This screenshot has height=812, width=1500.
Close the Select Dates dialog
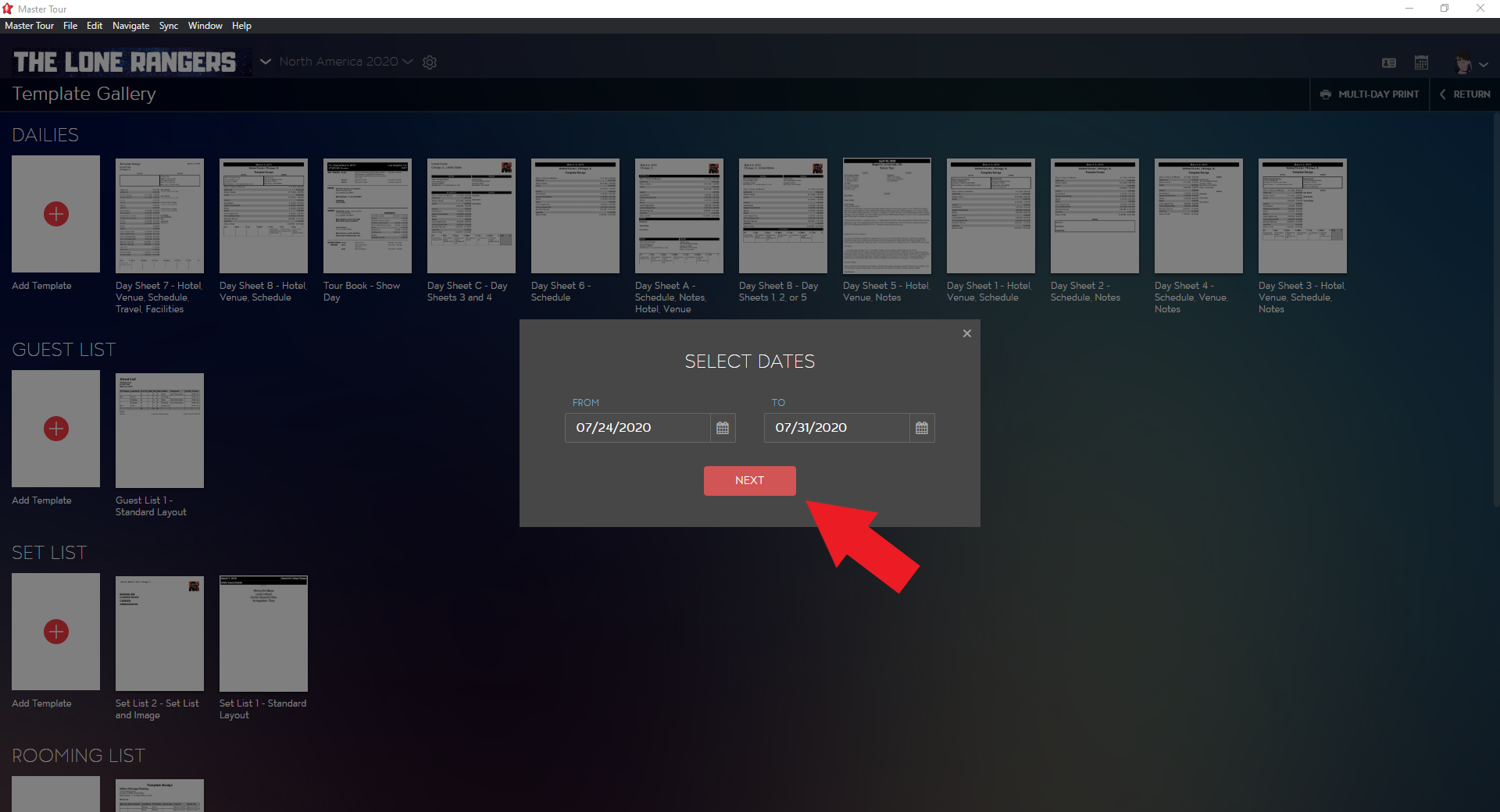(x=967, y=333)
